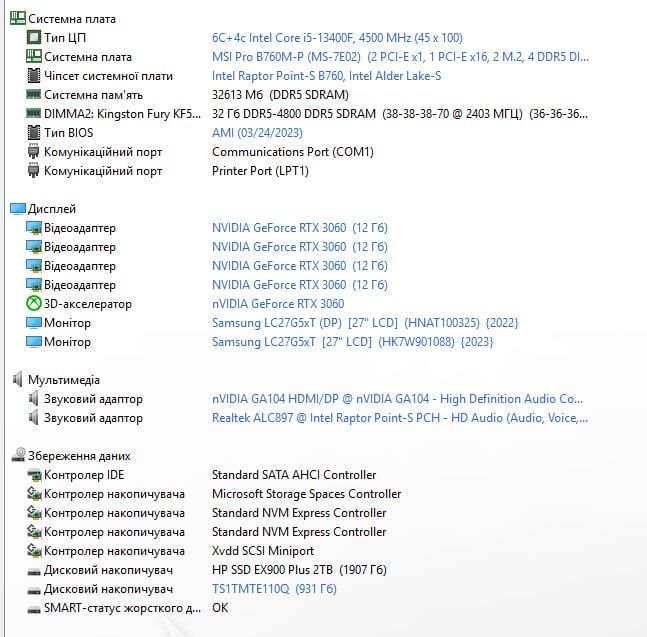
Task: Open the MSI Pro B760M-P motherboard link
Action: tap(400, 57)
